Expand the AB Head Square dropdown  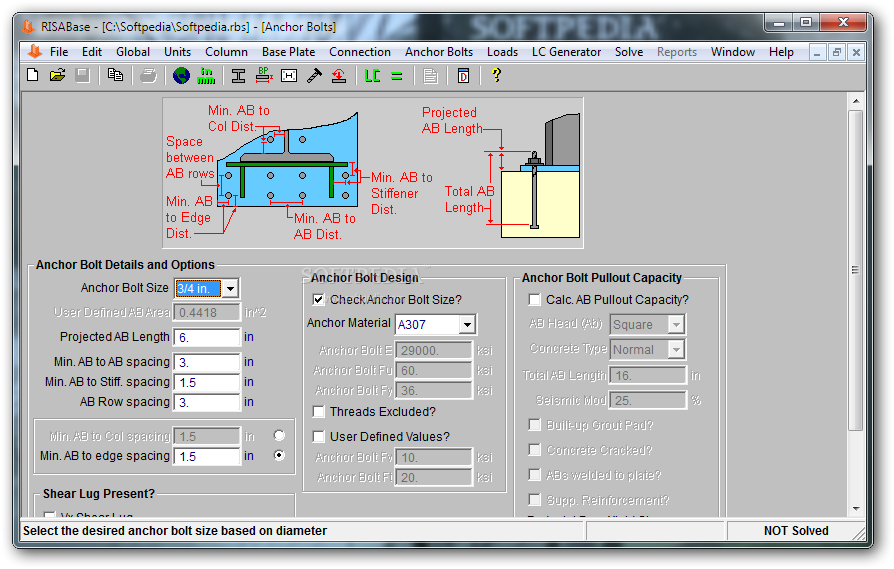676,324
